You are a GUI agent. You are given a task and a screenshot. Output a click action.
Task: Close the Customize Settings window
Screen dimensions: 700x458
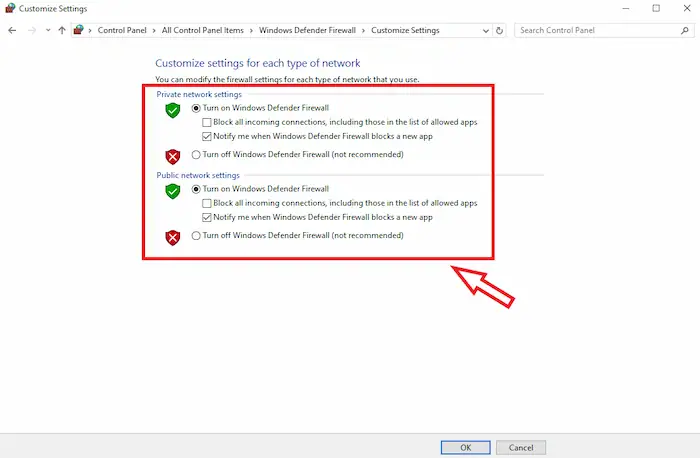pyautogui.click(x=687, y=8)
